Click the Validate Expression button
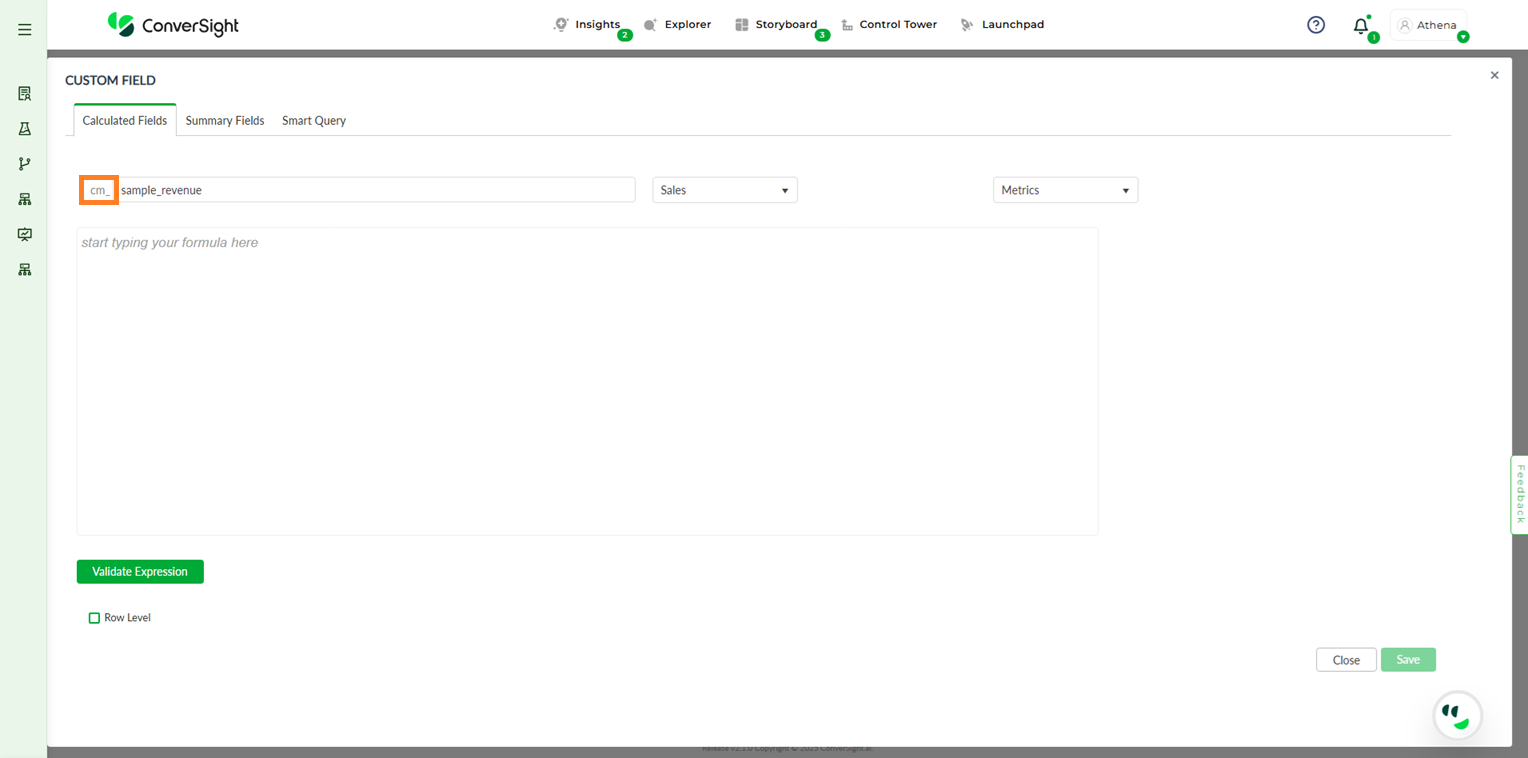Viewport: 1528px width, 758px height. tap(140, 572)
